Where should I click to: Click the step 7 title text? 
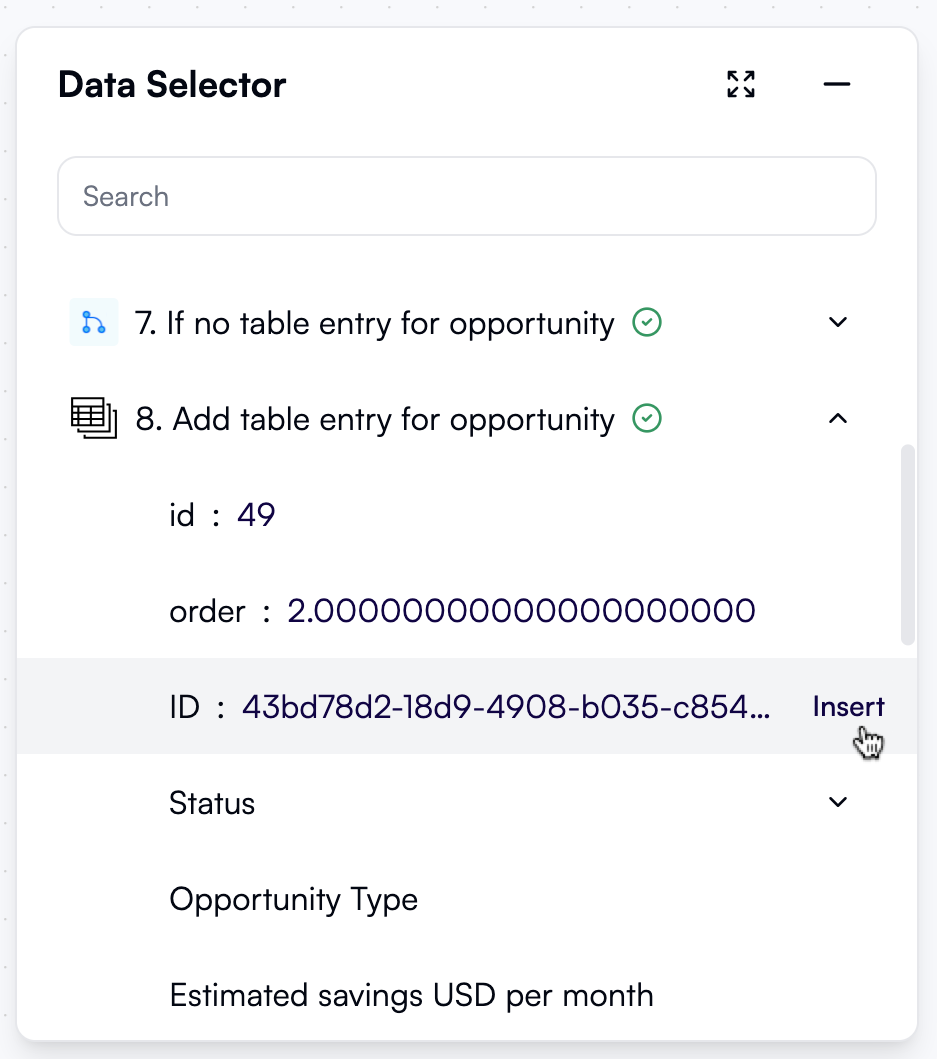374,323
